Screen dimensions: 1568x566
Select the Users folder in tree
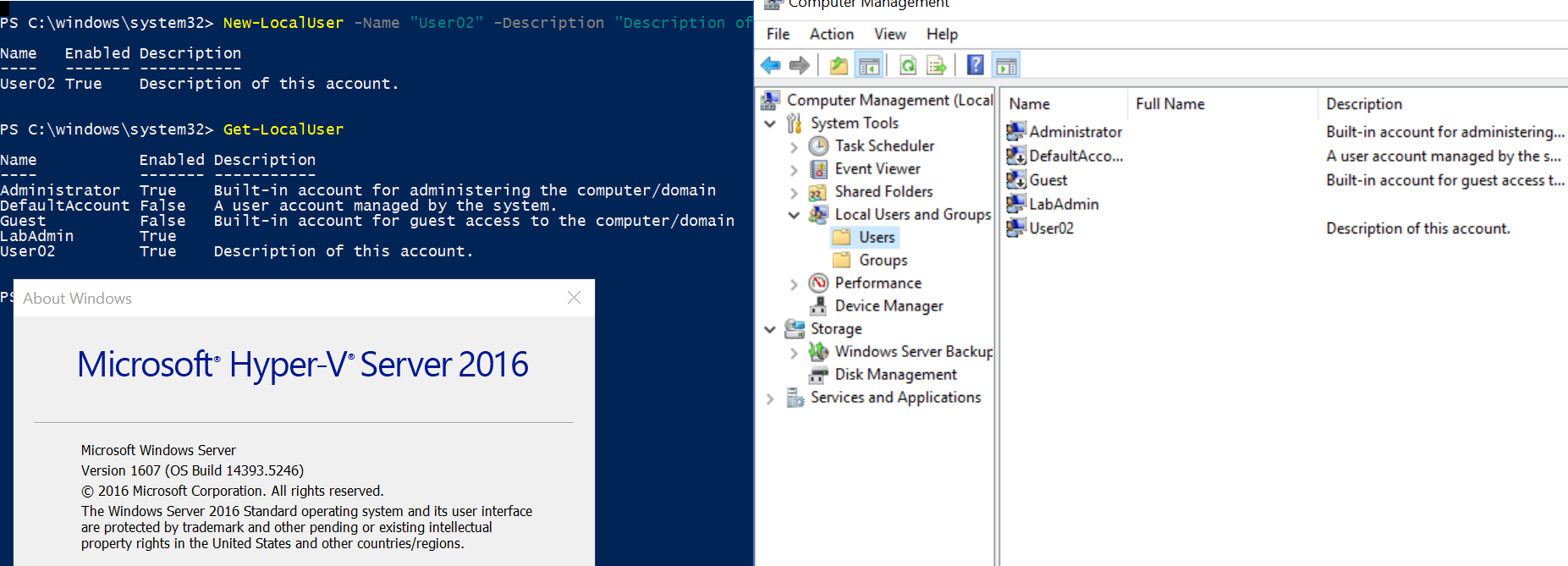click(x=877, y=237)
